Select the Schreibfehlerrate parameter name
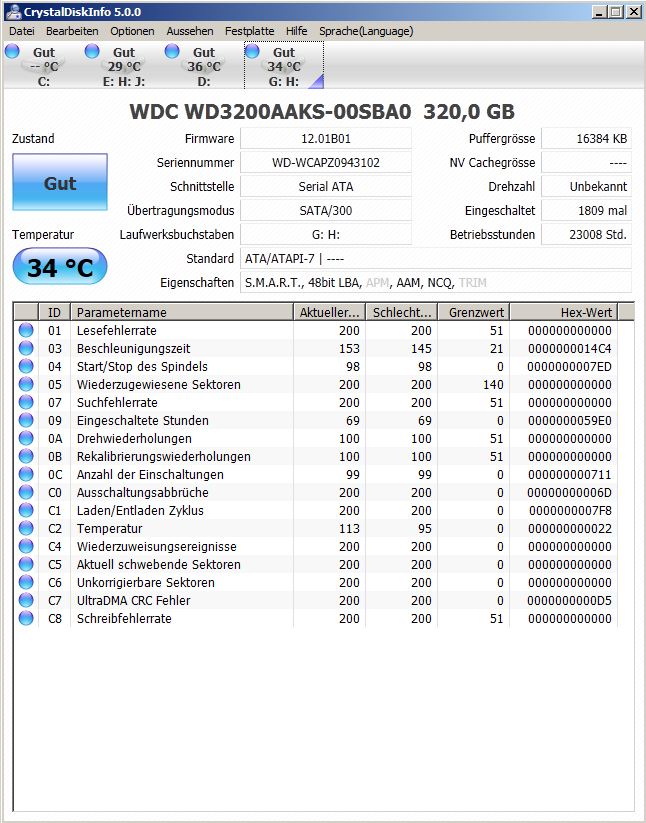Viewport: 646px width, 823px height. (124, 618)
